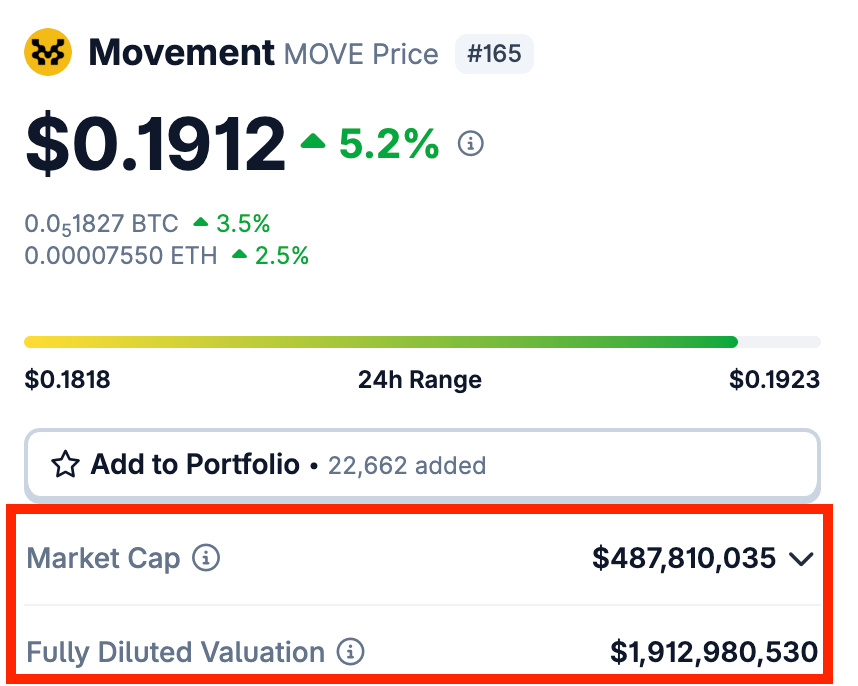This screenshot has width=858, height=686.
Task: Click the 24h Range progress bar
Action: (422, 342)
